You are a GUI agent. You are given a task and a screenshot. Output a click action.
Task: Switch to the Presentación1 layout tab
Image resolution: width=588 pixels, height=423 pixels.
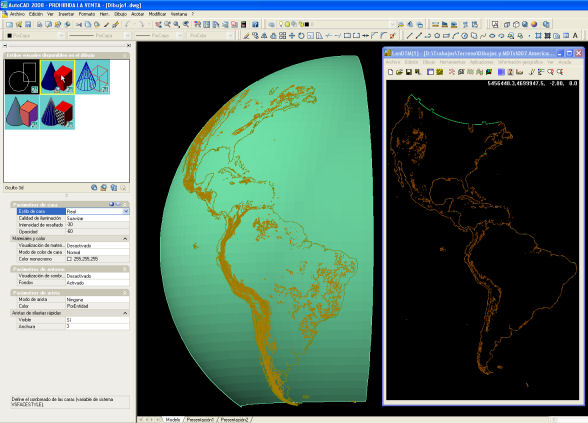tap(200, 420)
